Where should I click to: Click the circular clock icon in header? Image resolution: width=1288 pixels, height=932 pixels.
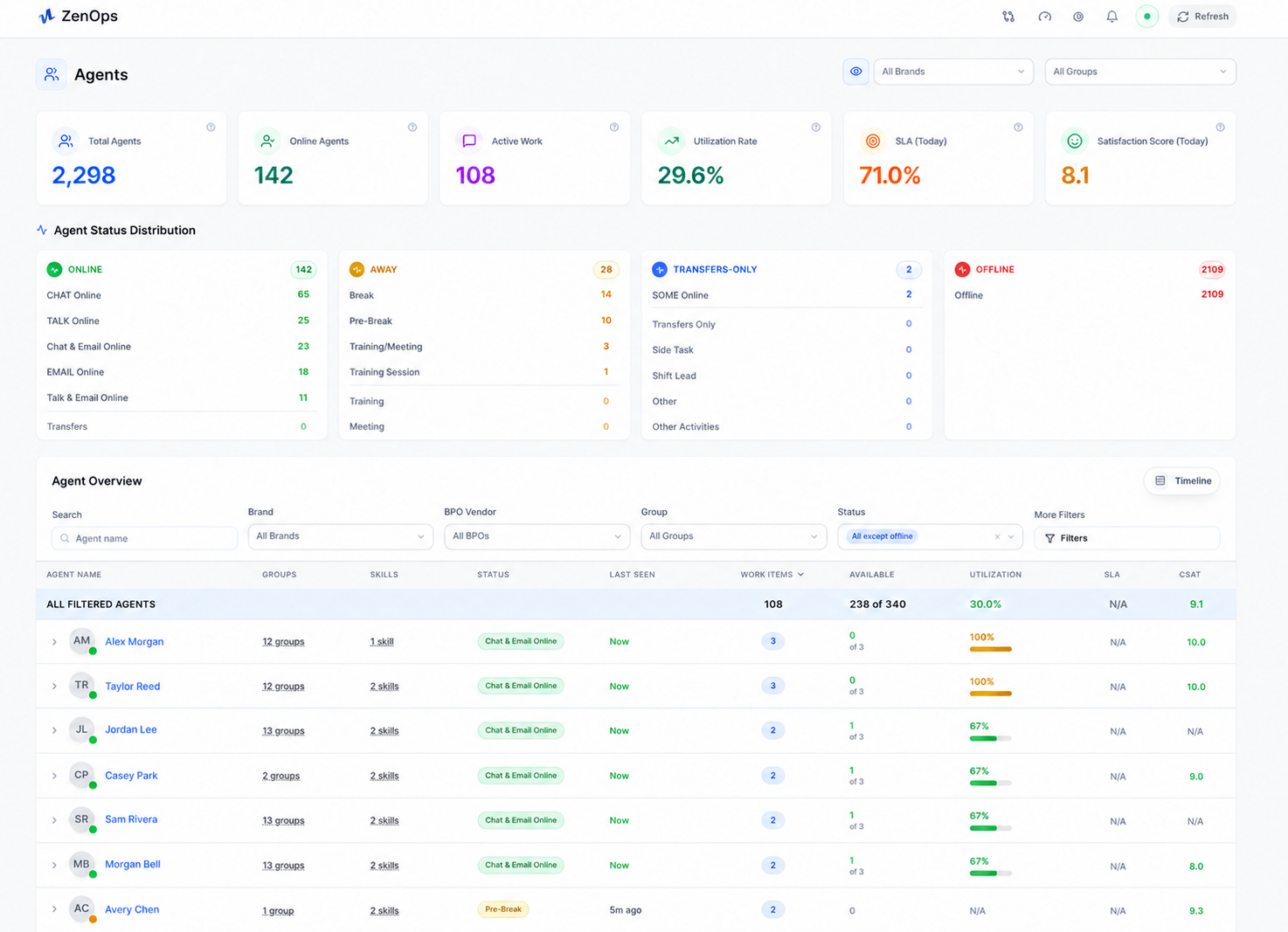1078,17
